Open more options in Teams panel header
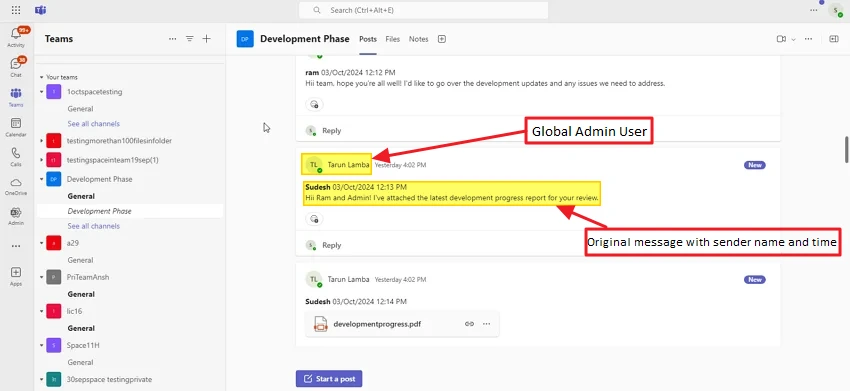The width and height of the screenshot is (850, 391). pos(172,39)
